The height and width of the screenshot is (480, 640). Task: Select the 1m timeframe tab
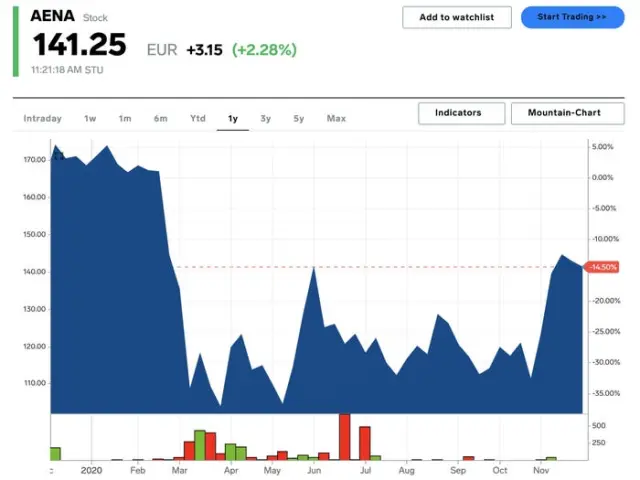[125, 118]
